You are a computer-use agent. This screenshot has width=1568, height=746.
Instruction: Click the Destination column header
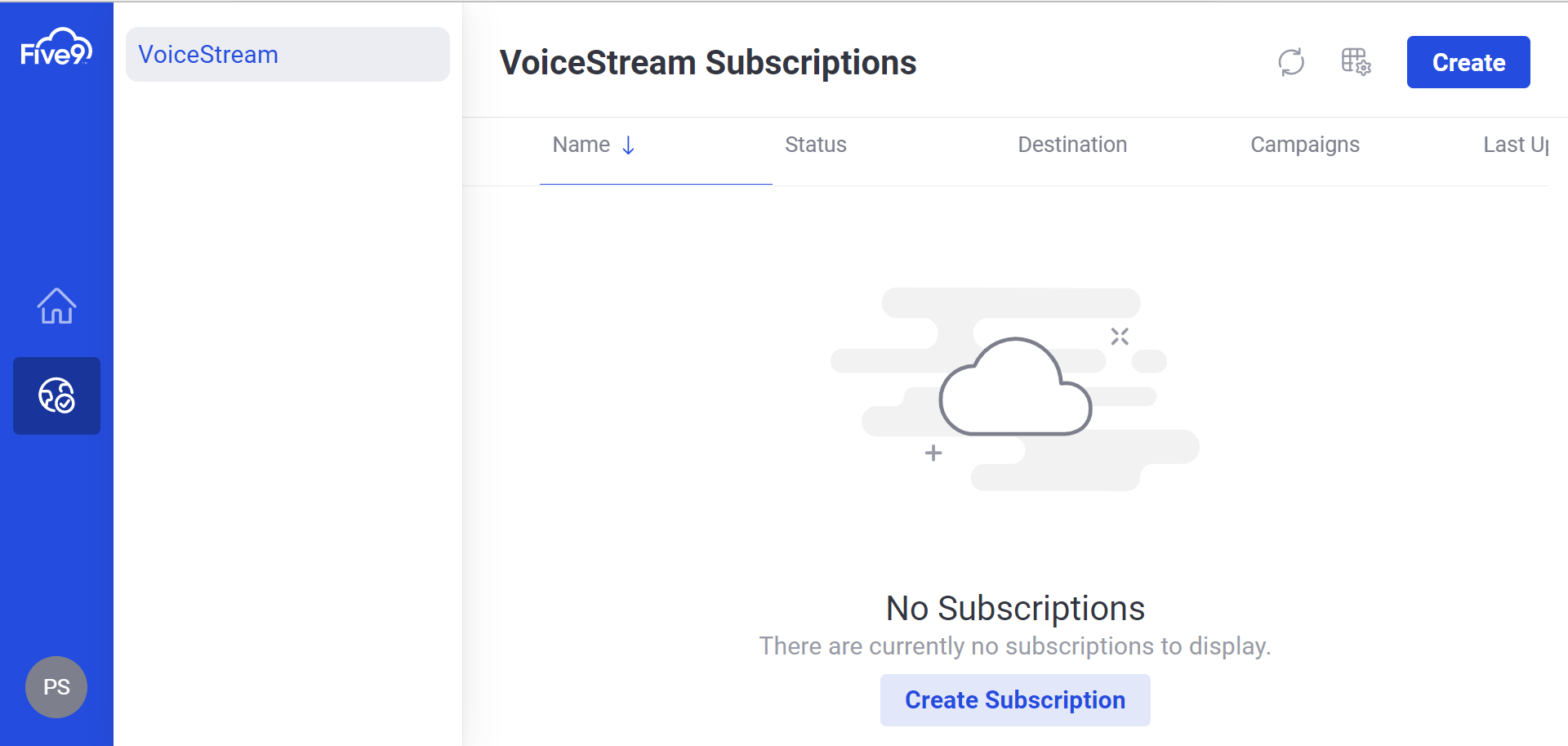pyautogui.click(x=1072, y=145)
